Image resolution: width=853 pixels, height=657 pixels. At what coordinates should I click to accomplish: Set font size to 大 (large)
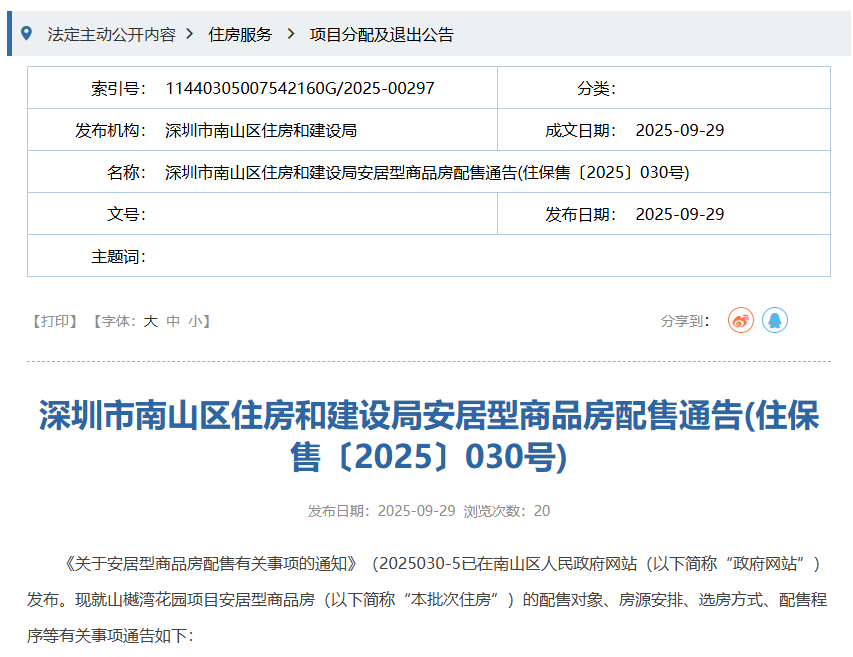pos(150,321)
